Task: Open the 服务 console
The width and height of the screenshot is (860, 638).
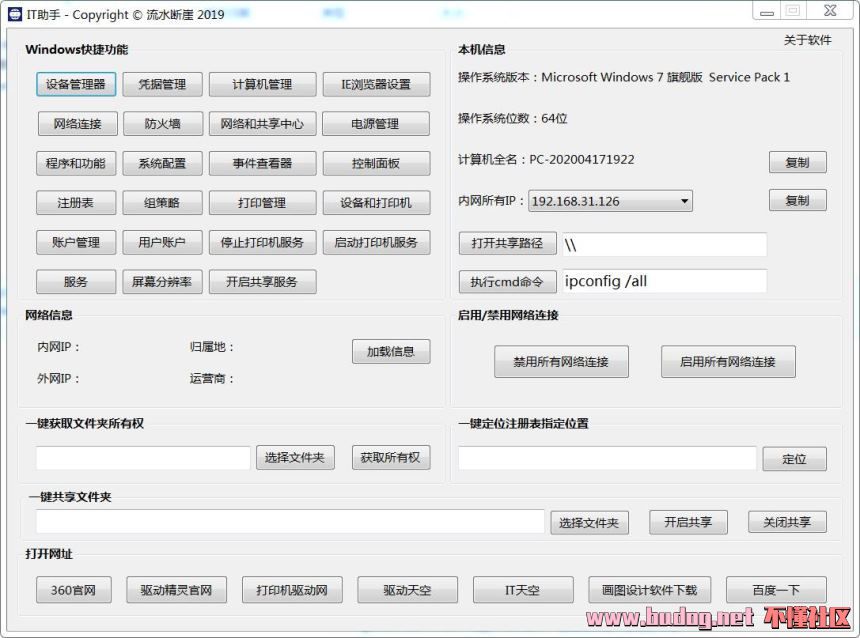Action: [x=76, y=282]
